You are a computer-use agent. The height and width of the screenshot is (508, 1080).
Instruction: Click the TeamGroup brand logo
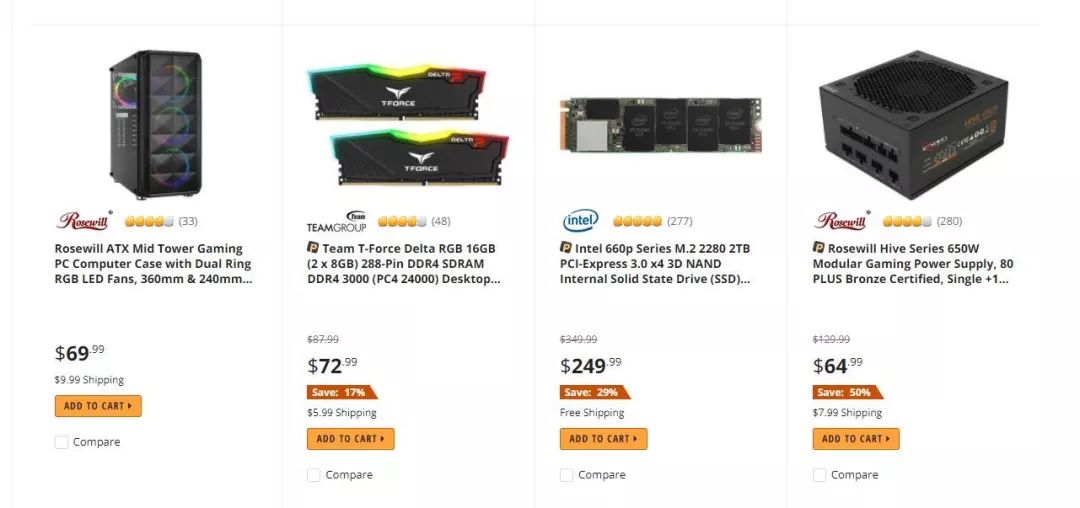[337, 222]
